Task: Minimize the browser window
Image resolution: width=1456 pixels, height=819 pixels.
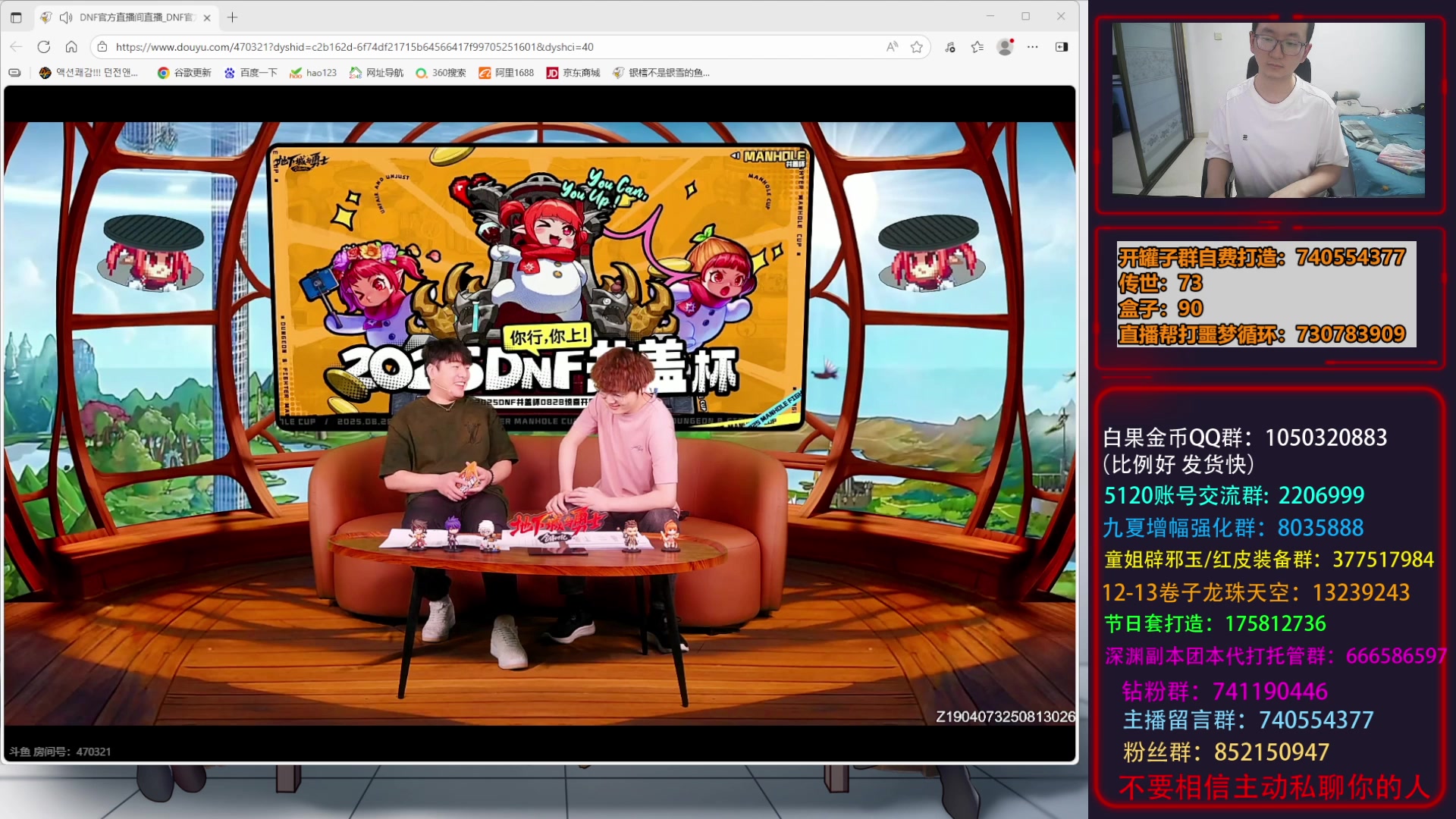Action: (990, 16)
